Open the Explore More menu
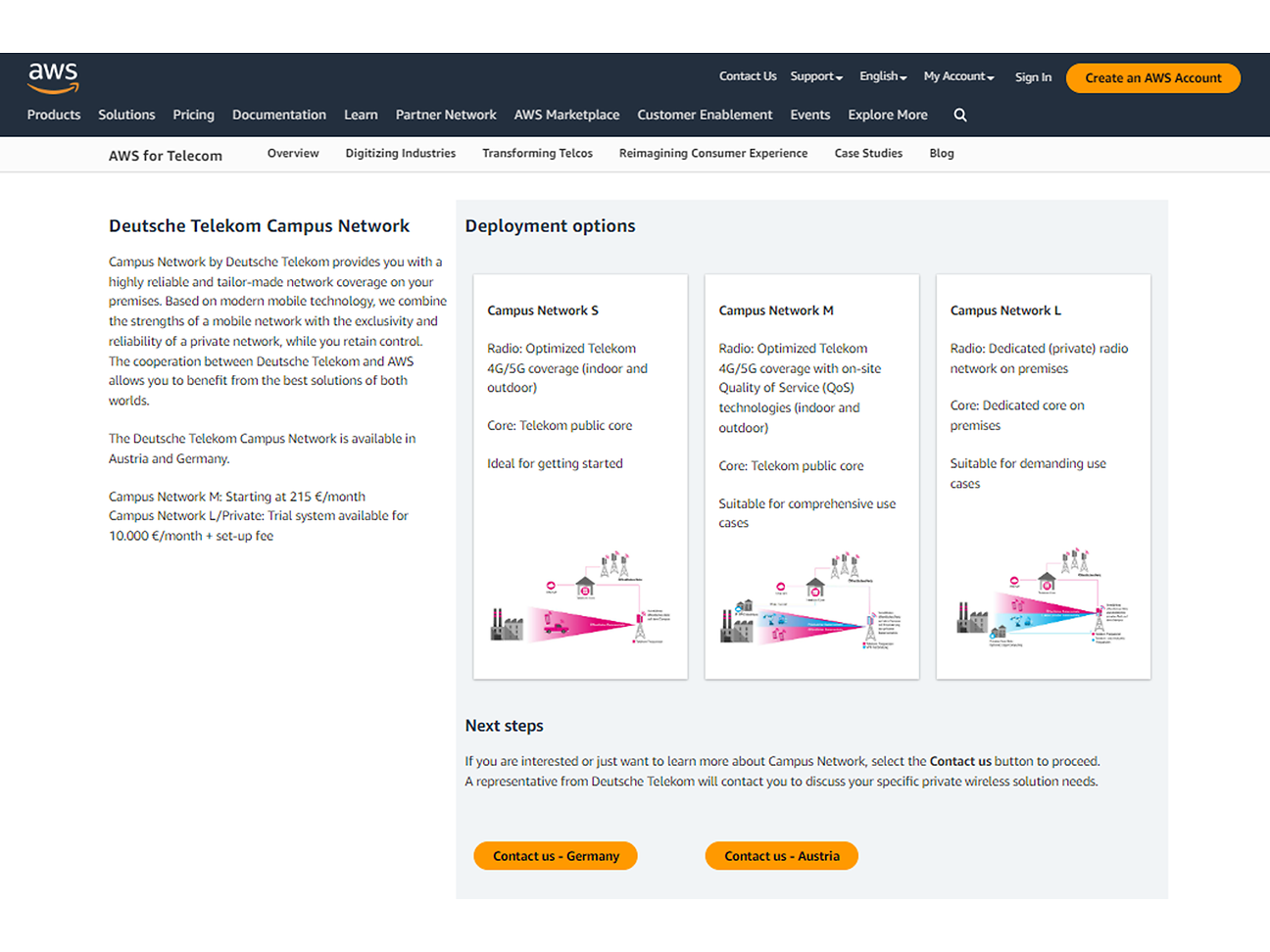This screenshot has height=952, width=1270. pos(888,115)
